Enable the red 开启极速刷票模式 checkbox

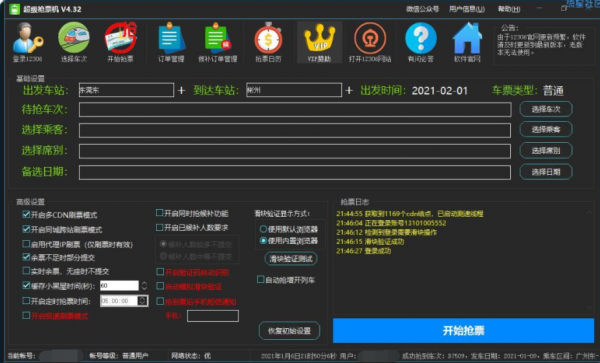(26, 316)
